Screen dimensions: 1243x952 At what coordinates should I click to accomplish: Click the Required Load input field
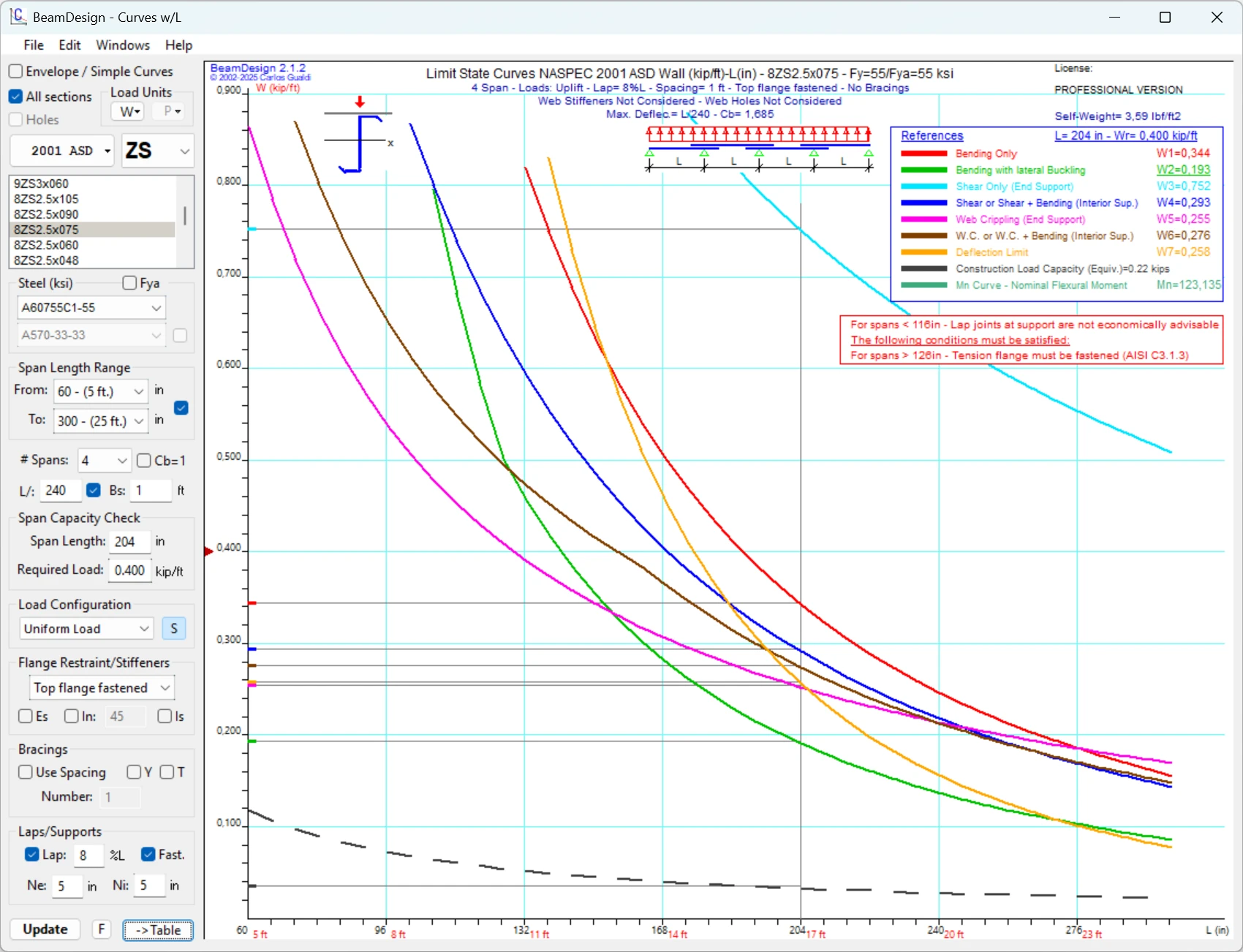129,570
